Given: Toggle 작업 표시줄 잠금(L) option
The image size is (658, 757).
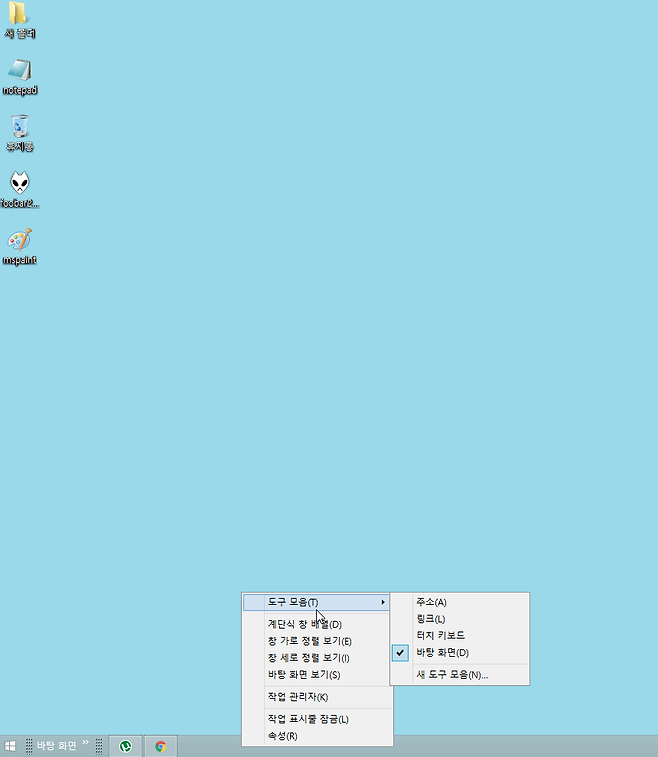Looking at the screenshot, I should (x=307, y=719).
